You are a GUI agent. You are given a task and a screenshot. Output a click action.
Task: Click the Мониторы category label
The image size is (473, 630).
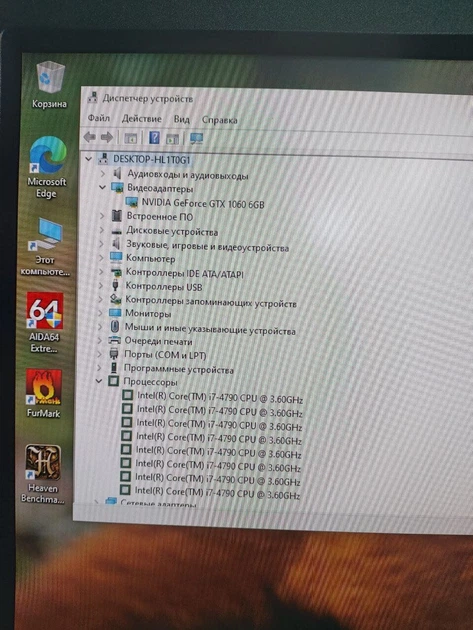point(148,313)
